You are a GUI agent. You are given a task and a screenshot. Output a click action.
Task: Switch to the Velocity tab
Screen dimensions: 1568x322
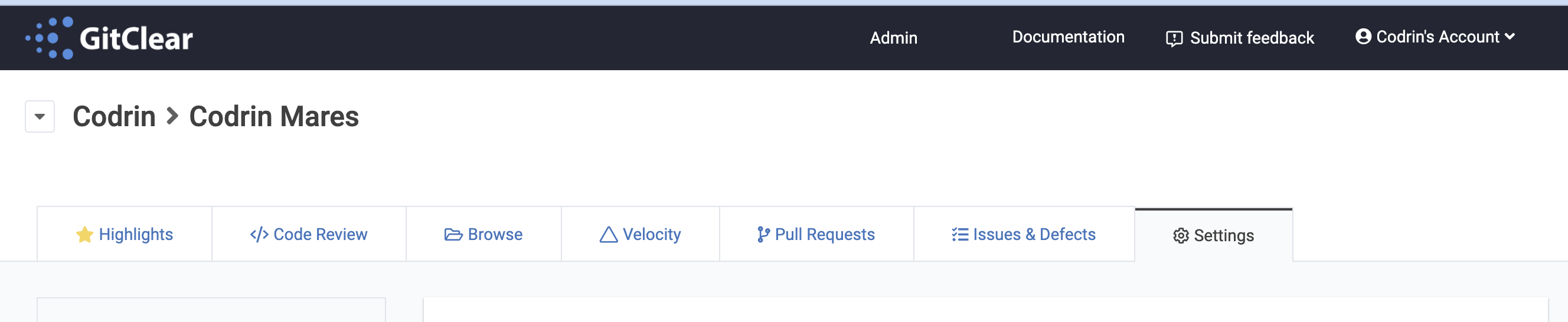(x=641, y=235)
